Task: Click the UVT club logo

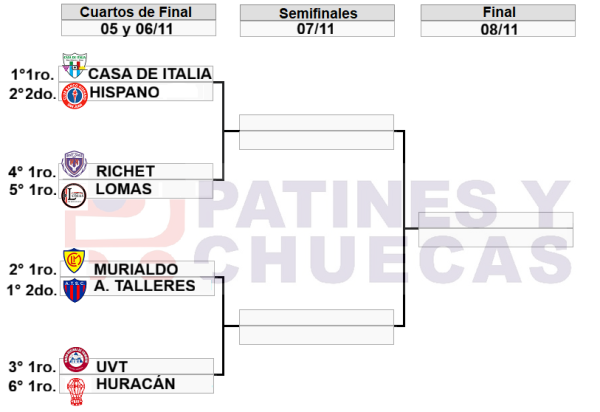Action: pos(74,360)
